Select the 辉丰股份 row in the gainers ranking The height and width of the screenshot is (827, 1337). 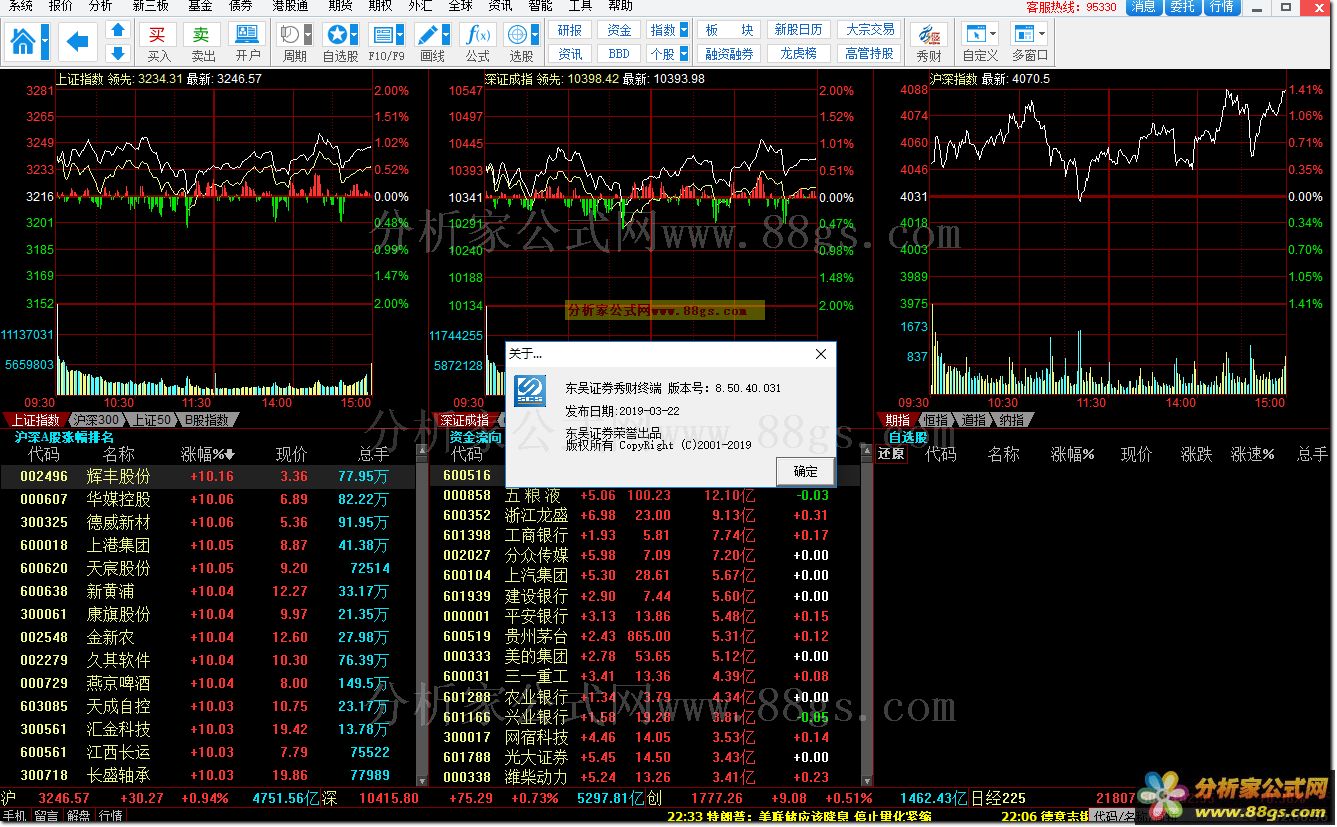(207, 477)
